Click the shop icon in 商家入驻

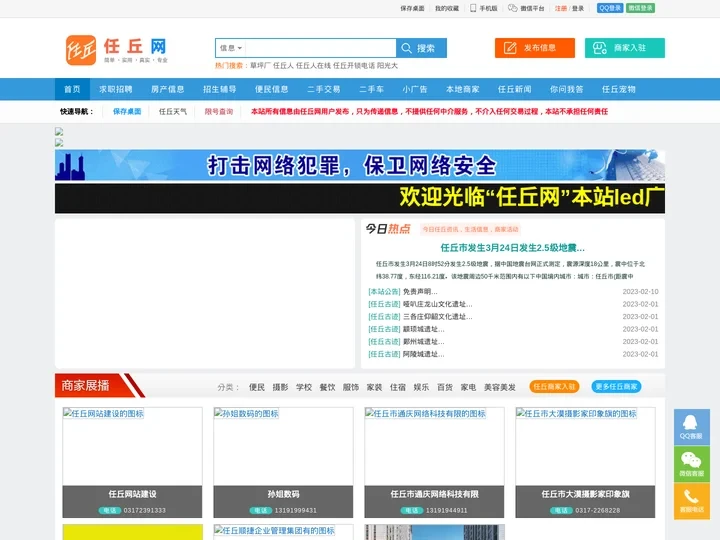click(x=600, y=48)
